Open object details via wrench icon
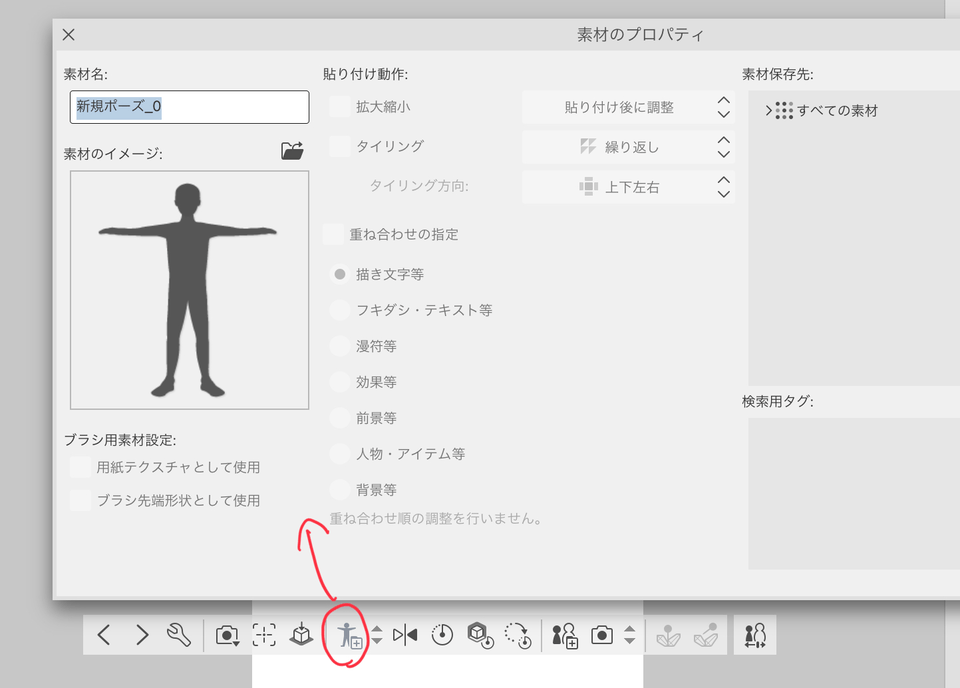Image resolution: width=960 pixels, height=688 pixels. pos(179,635)
